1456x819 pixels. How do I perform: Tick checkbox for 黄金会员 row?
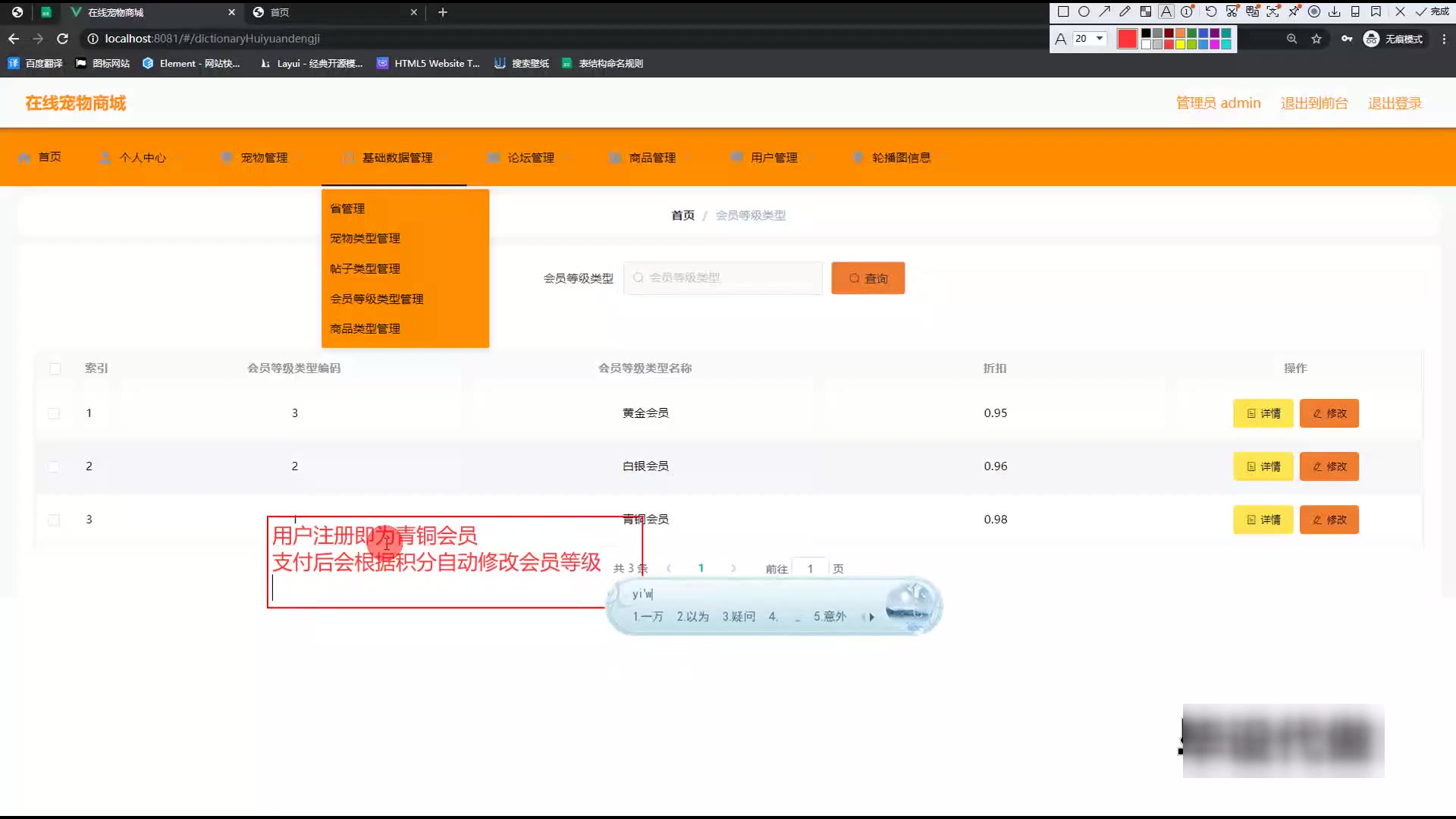(54, 413)
